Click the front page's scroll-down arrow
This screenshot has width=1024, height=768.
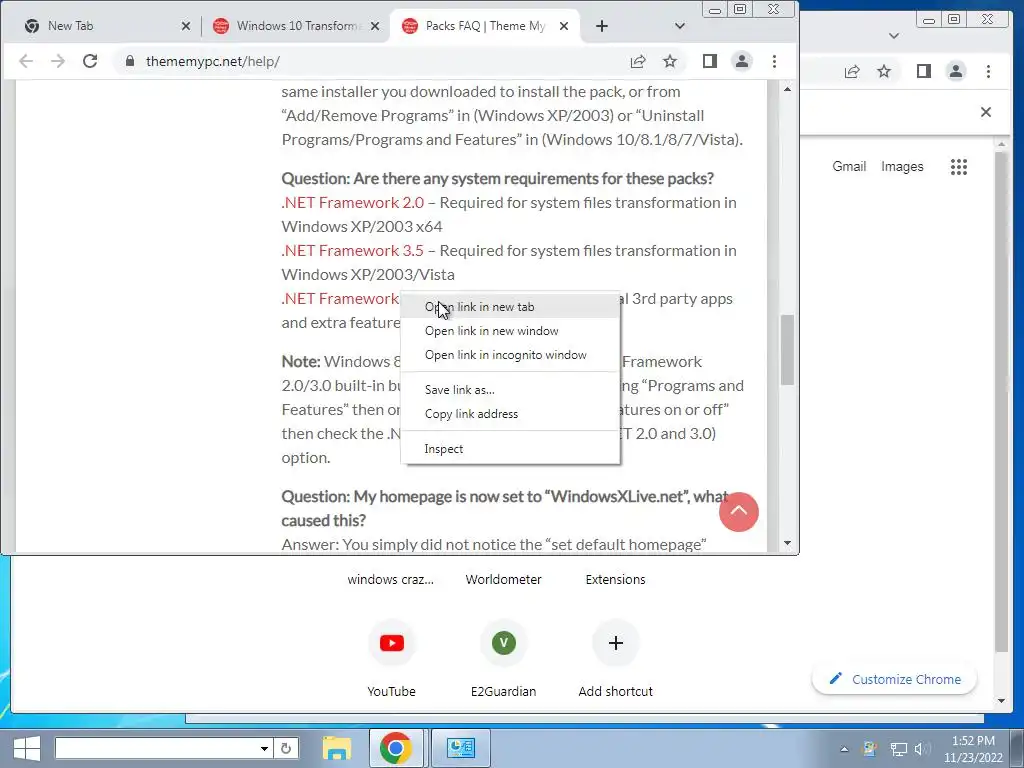787,543
